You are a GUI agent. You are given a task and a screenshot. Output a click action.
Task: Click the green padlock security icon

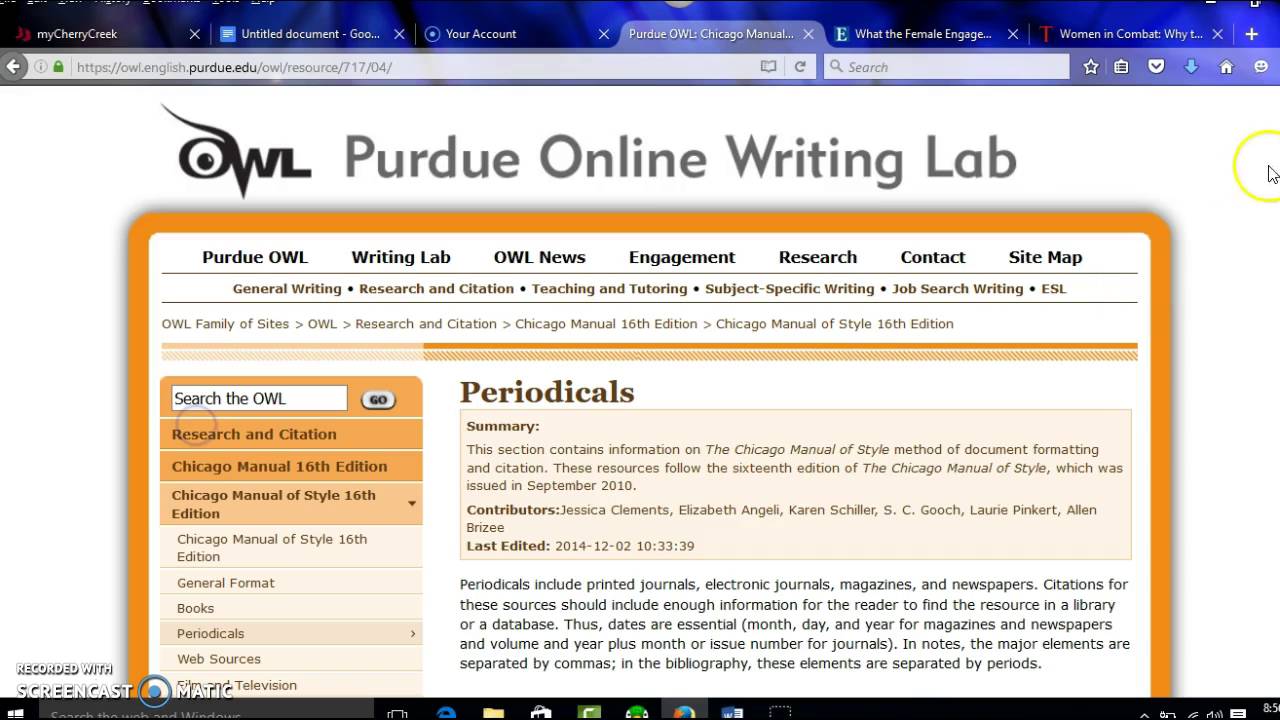coord(59,67)
